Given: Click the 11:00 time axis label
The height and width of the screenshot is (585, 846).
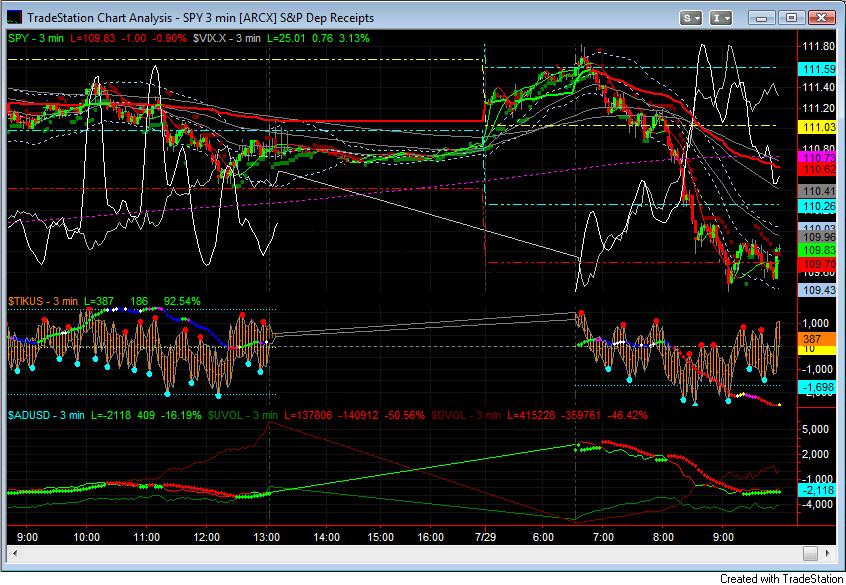Looking at the screenshot, I should coord(146,537).
